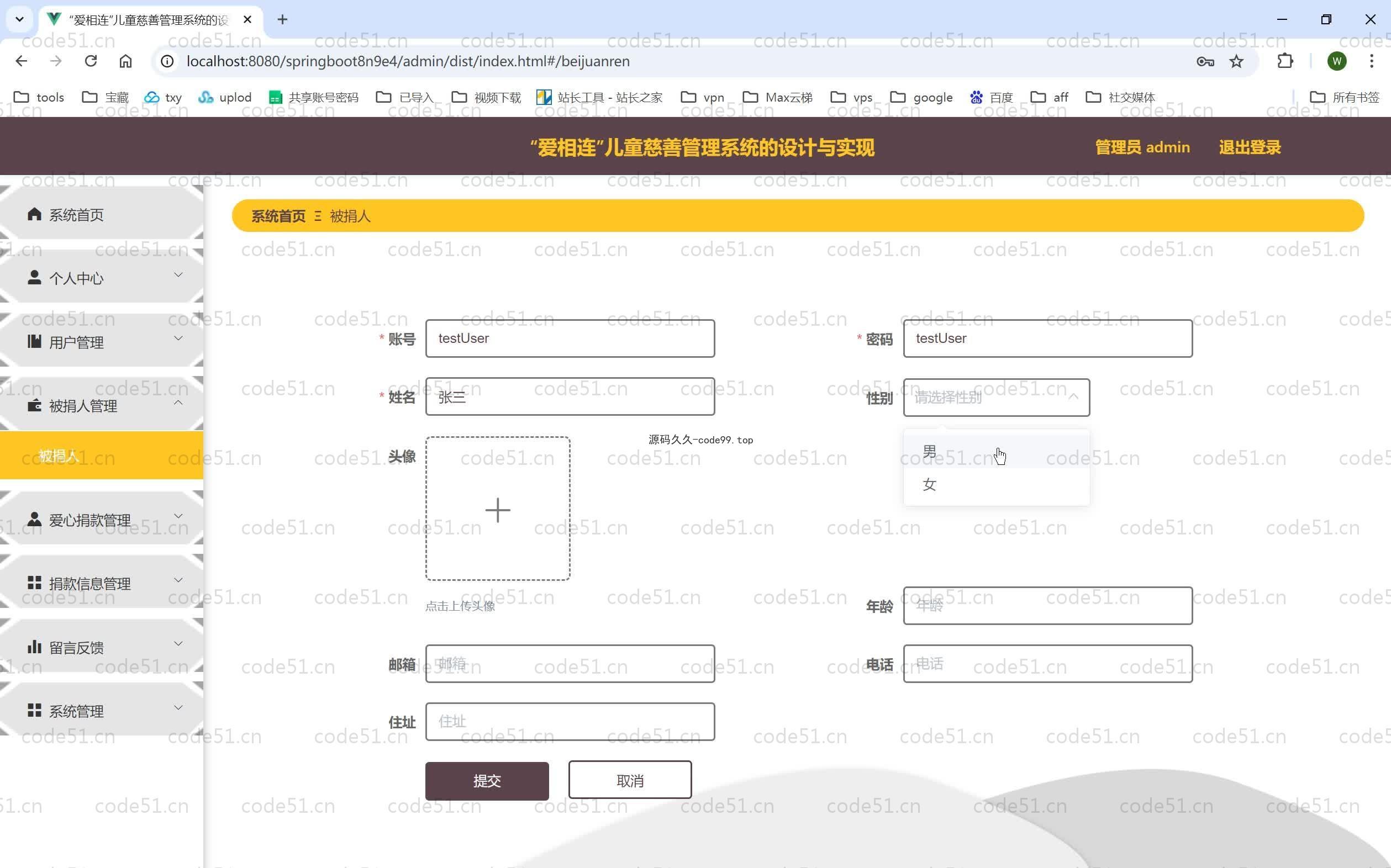This screenshot has width=1391, height=868.
Task: Expand the 捐款信息管理 menu chevron
Action: (178, 580)
